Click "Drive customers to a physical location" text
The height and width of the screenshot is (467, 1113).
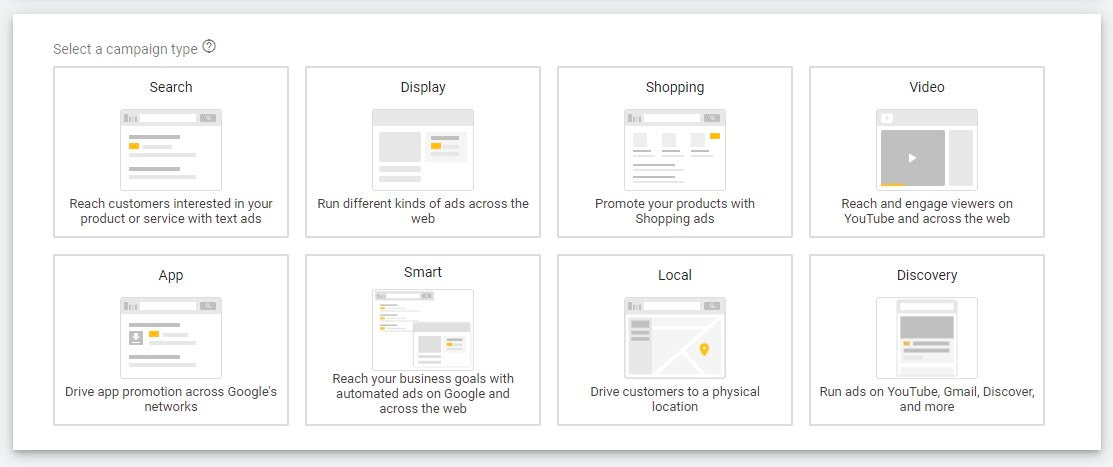(675, 399)
